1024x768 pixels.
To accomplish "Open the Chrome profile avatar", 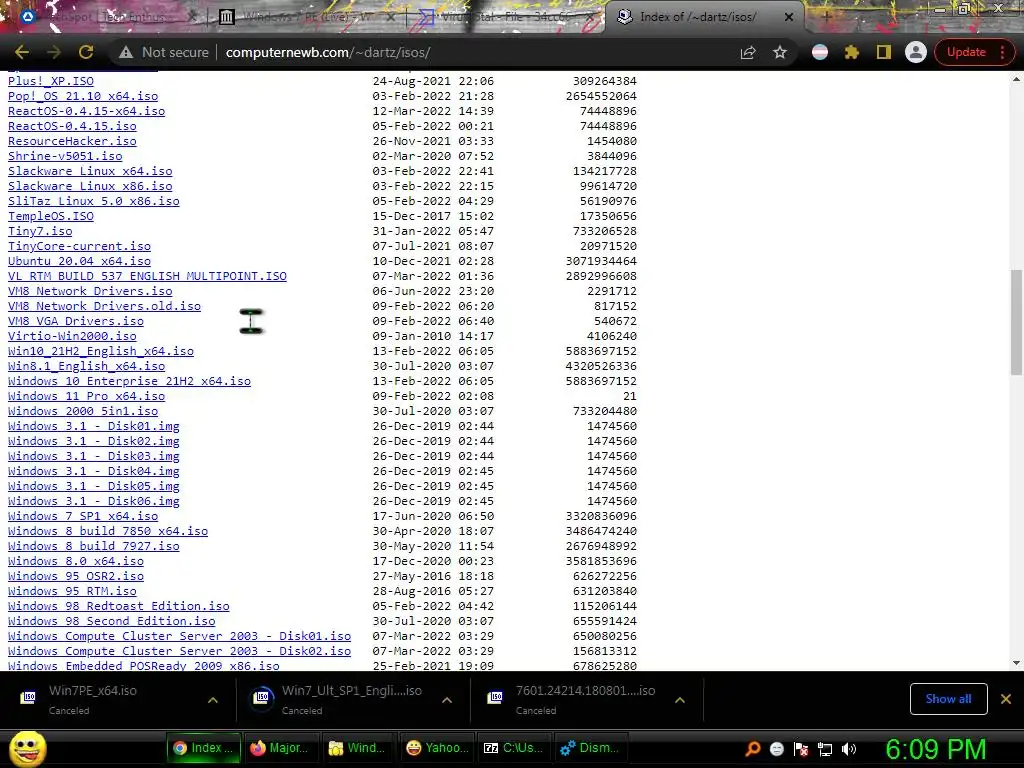I will click(x=916, y=52).
